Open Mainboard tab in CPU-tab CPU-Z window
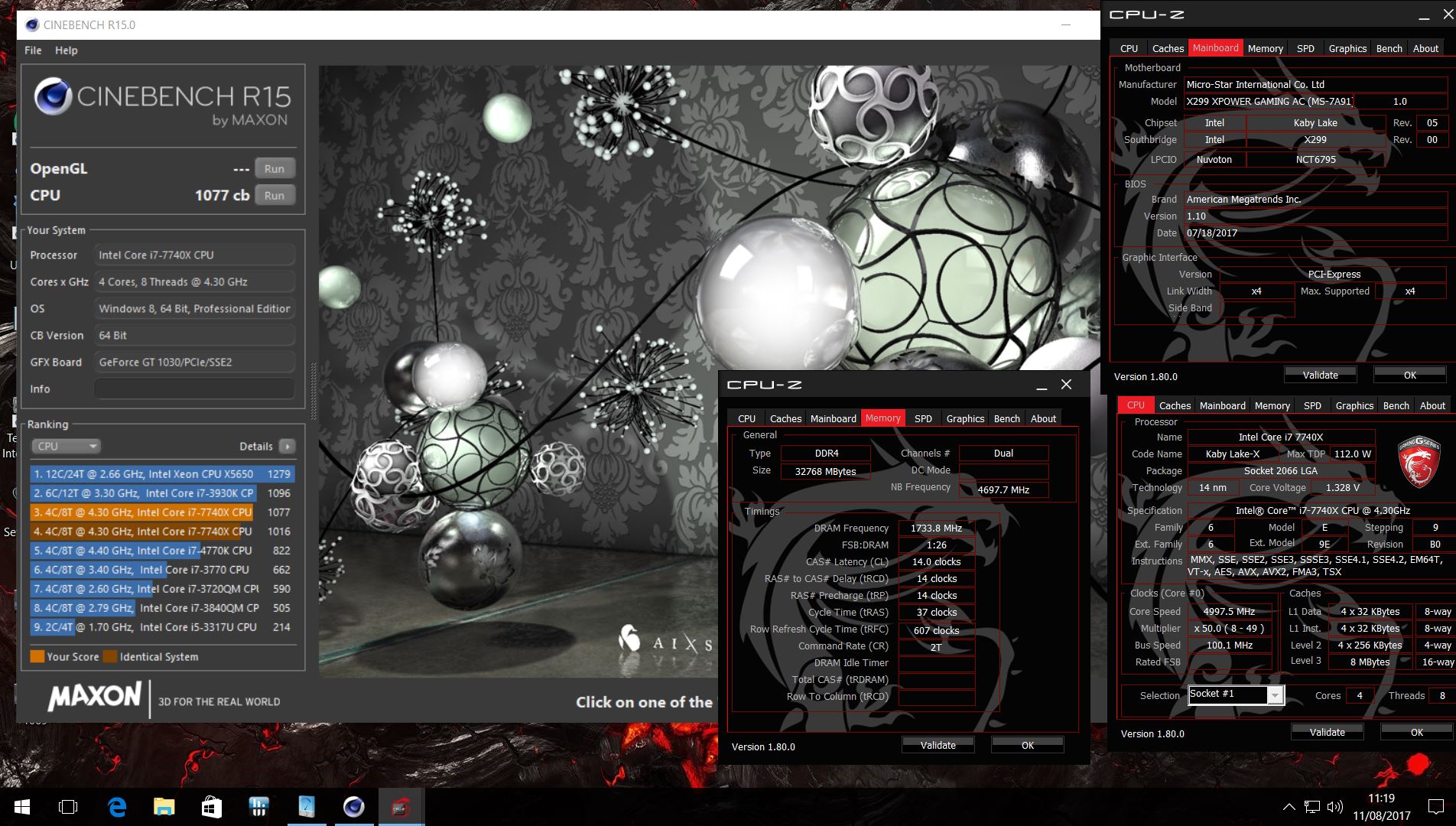 click(1222, 405)
